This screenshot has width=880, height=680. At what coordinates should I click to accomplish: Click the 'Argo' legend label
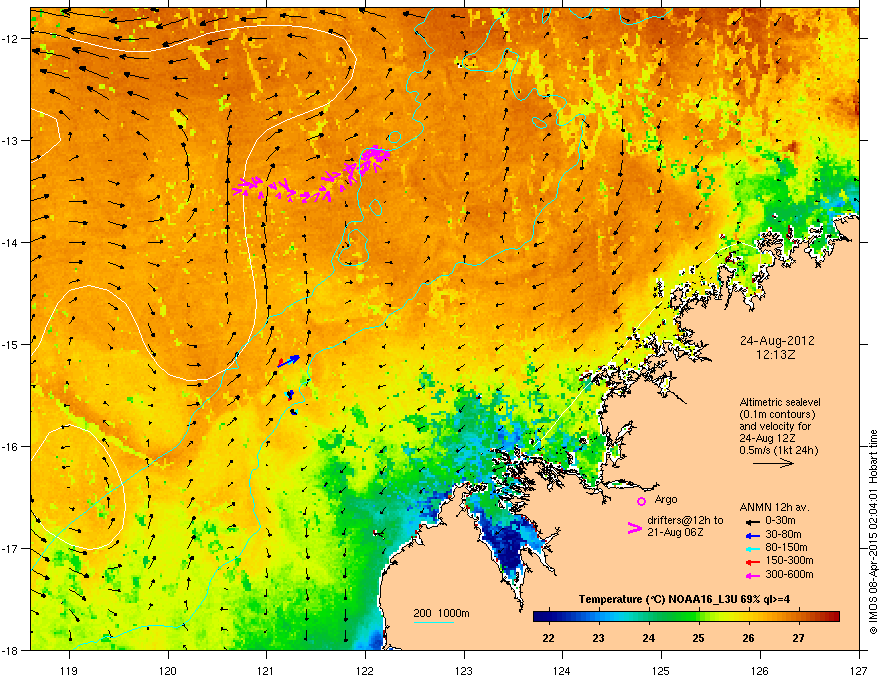(x=666, y=499)
